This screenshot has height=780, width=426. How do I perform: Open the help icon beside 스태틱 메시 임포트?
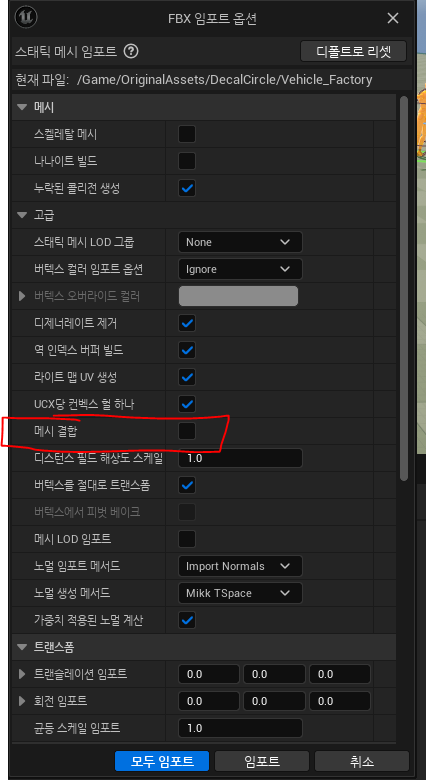(131, 51)
